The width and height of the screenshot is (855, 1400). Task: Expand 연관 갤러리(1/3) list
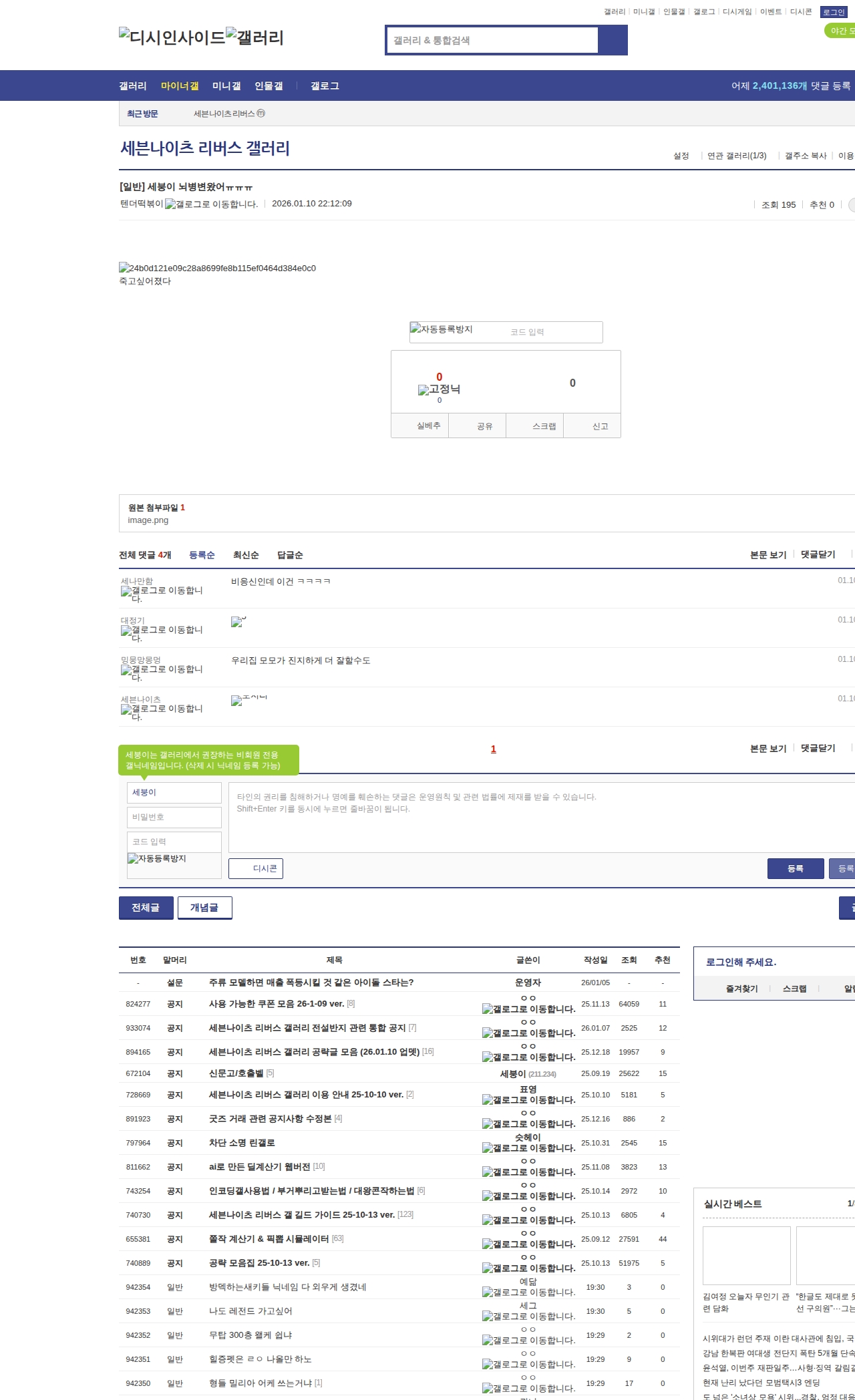click(x=736, y=156)
